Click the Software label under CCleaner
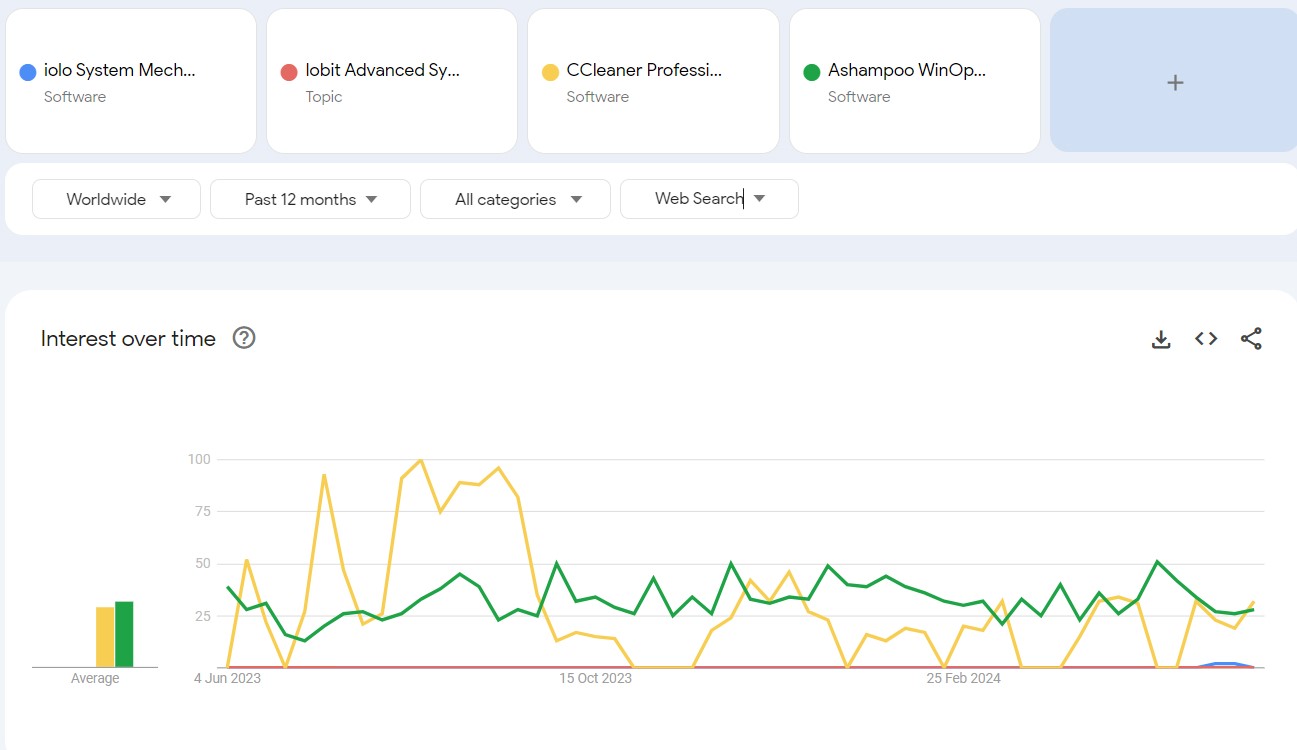 click(597, 97)
